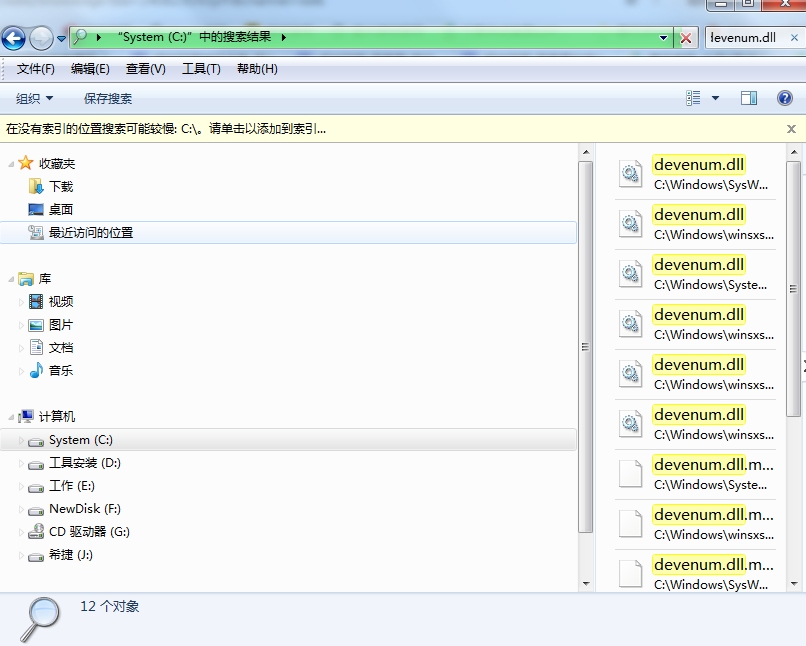This screenshot has height=646, width=806.
Task: Open the 帮助(H) menu
Action: click(x=257, y=69)
